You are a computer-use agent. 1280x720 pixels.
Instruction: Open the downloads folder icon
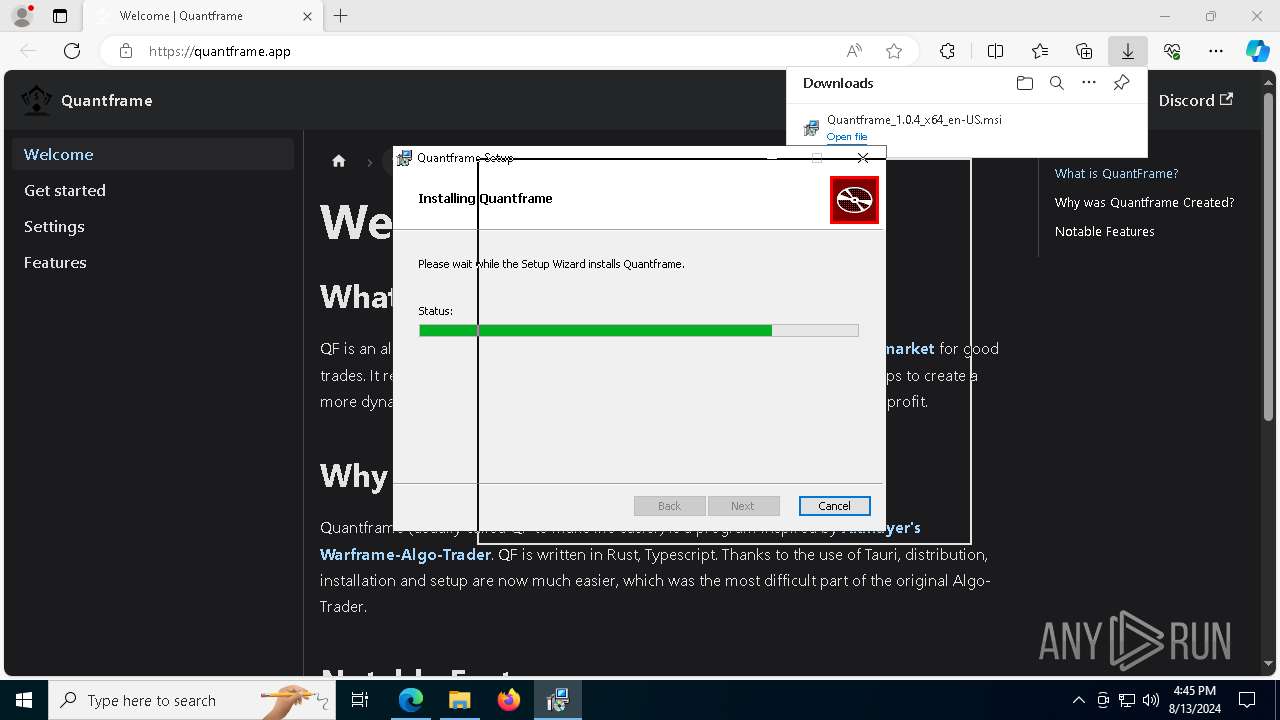click(1024, 83)
